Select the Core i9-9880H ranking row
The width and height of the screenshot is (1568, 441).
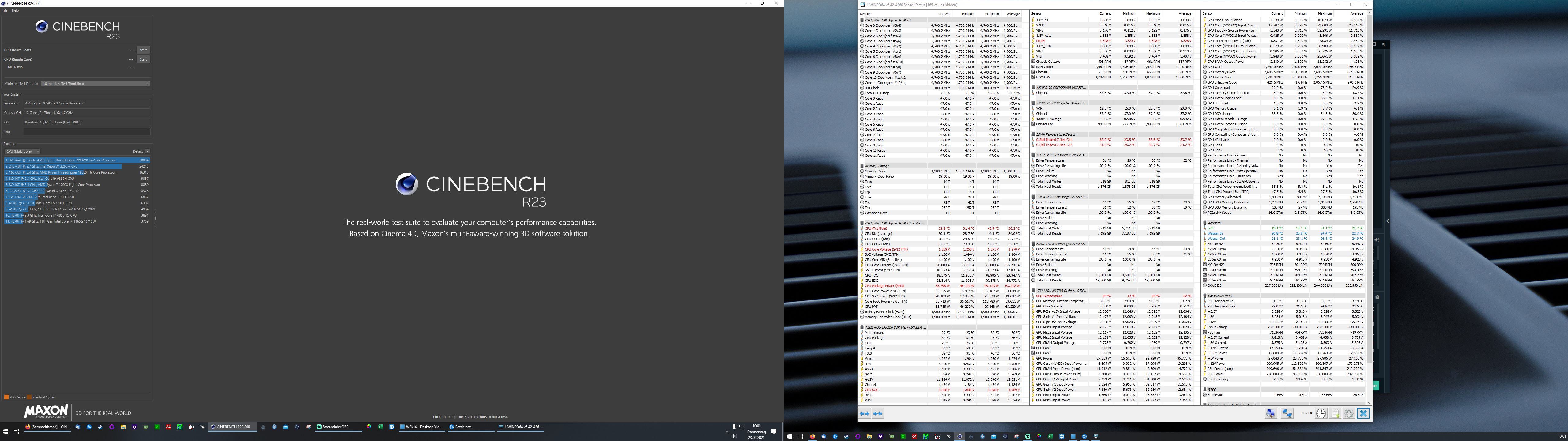click(77, 179)
